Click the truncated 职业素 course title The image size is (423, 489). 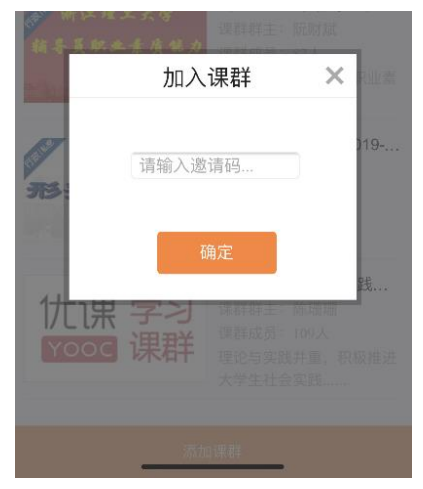point(376,78)
